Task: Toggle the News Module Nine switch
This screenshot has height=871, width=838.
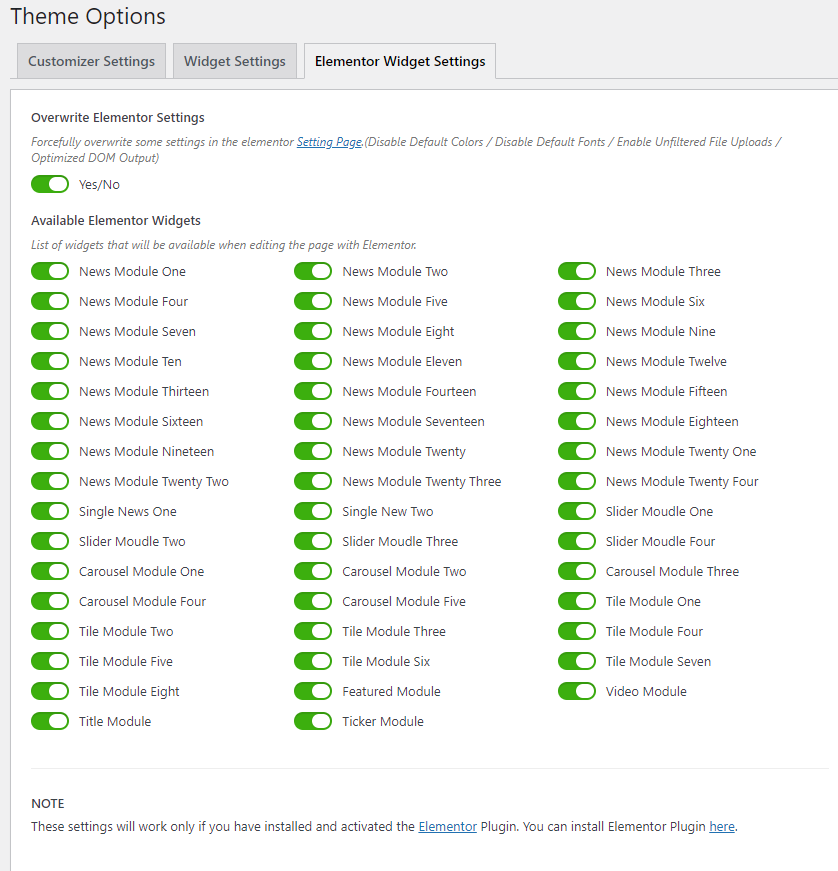Action: tap(577, 331)
